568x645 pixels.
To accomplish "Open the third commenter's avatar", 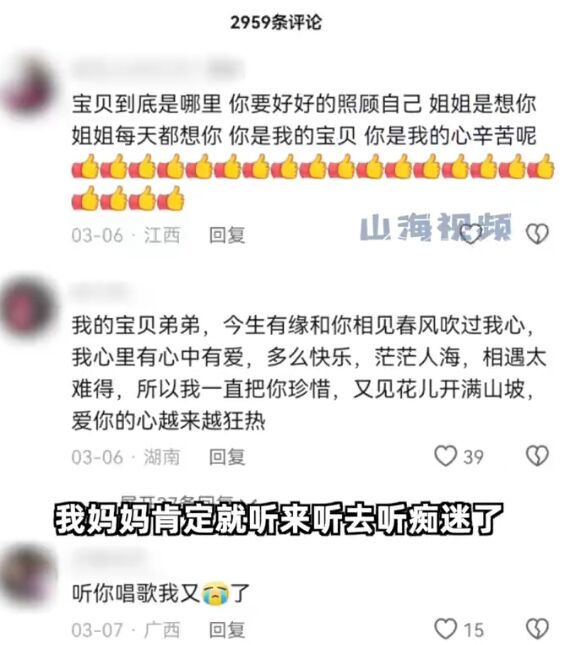I will coord(28,574).
